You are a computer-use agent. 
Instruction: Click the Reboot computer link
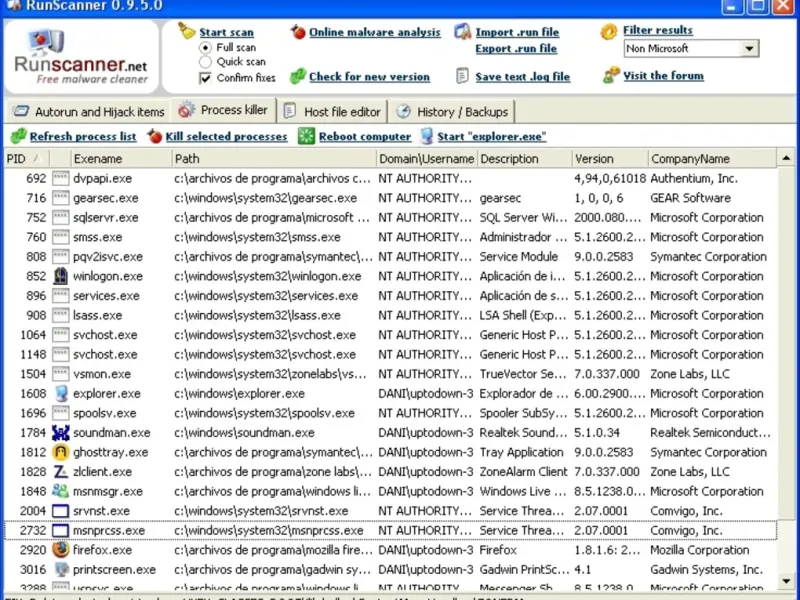[365, 136]
